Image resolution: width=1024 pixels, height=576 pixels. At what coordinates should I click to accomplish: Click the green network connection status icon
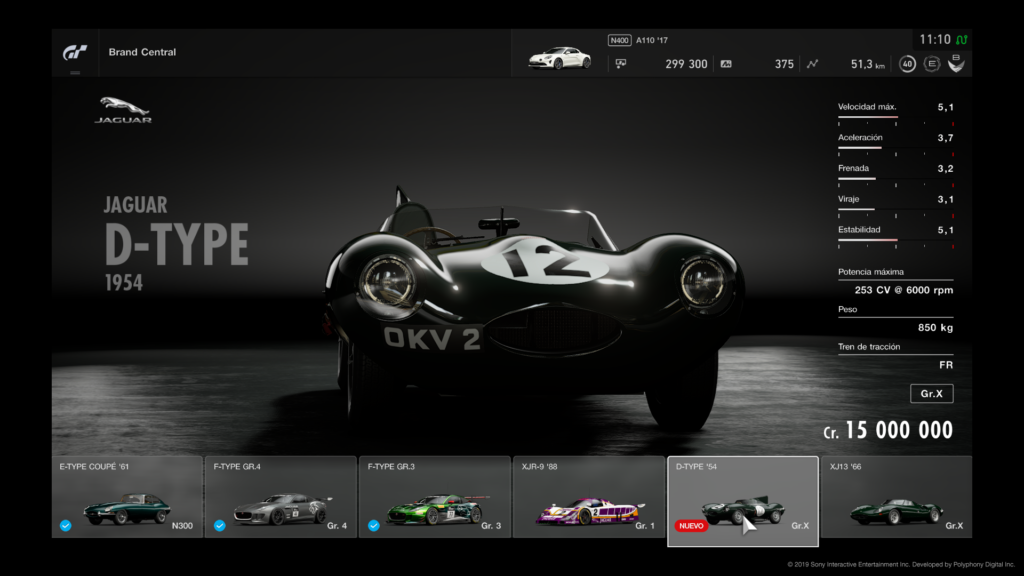point(962,40)
